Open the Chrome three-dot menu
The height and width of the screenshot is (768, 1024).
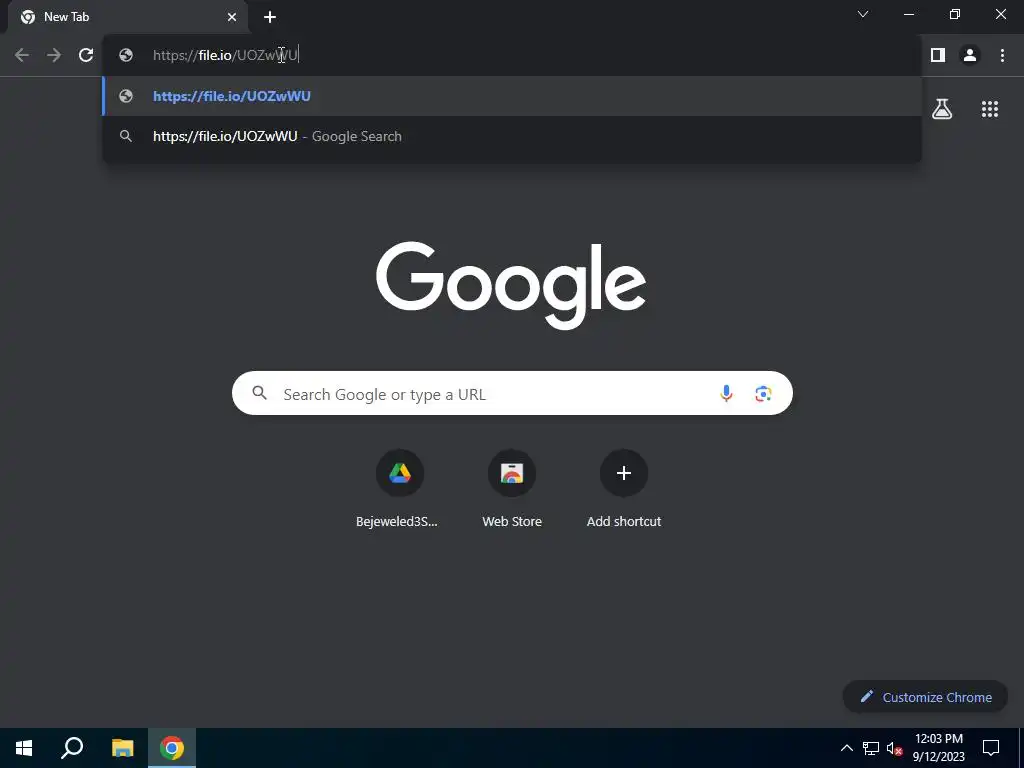[x=1002, y=55]
